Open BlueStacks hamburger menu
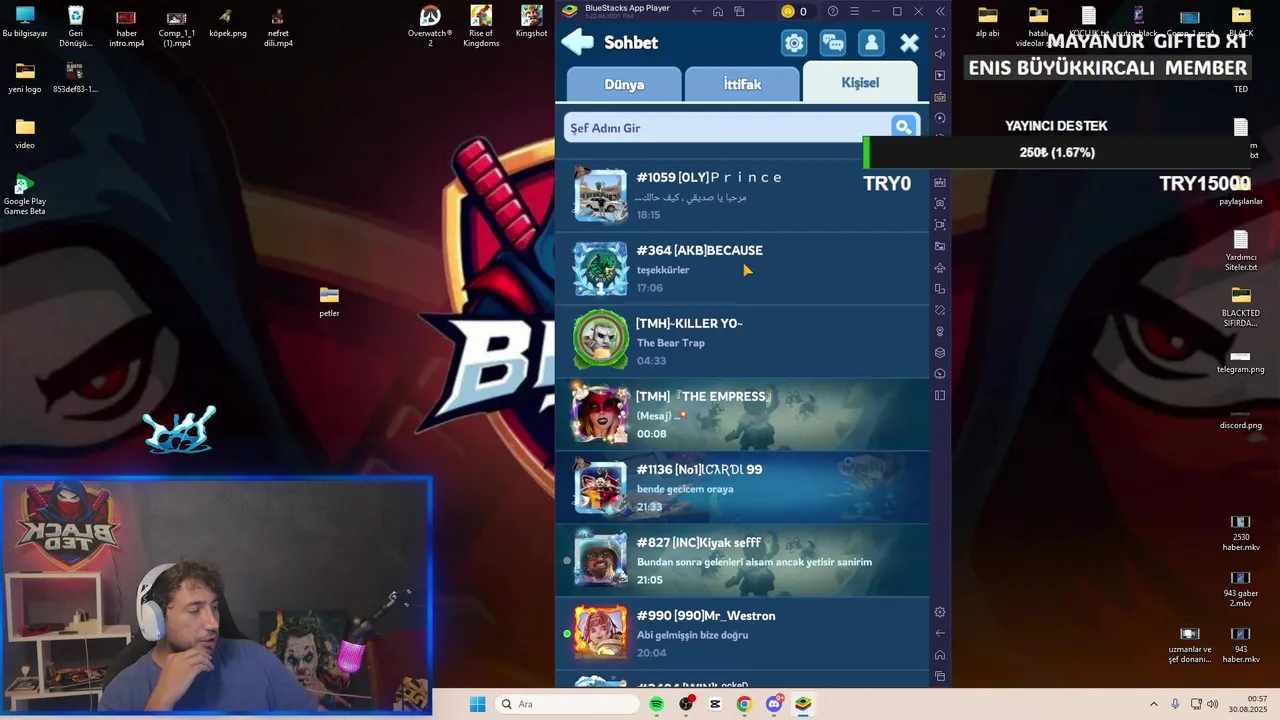Screen dimensions: 1280x720 [854, 11]
